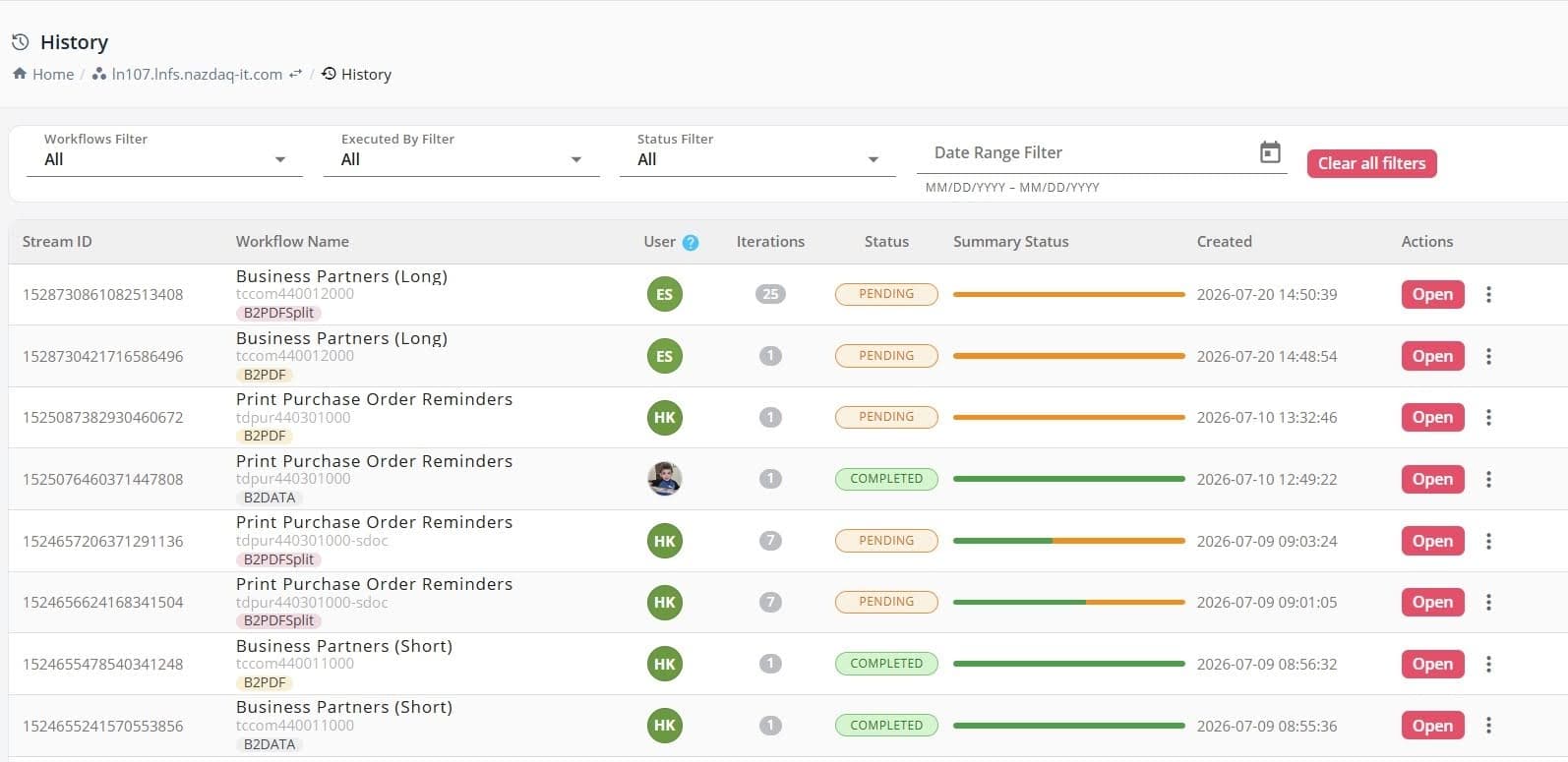Click B2DATA tag in row 1525076460371447808

pyautogui.click(x=270, y=498)
